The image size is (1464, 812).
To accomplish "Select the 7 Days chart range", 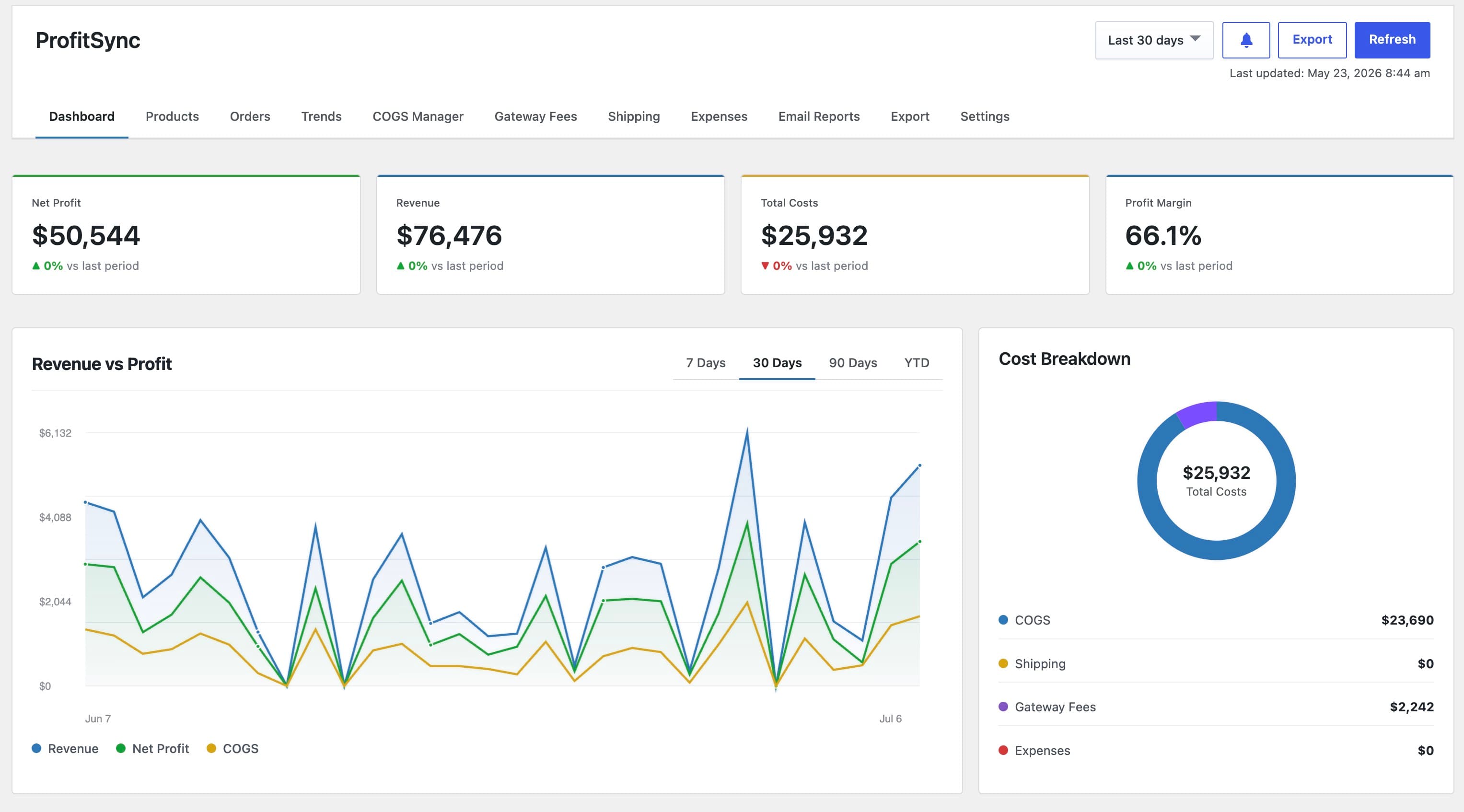I will [706, 363].
